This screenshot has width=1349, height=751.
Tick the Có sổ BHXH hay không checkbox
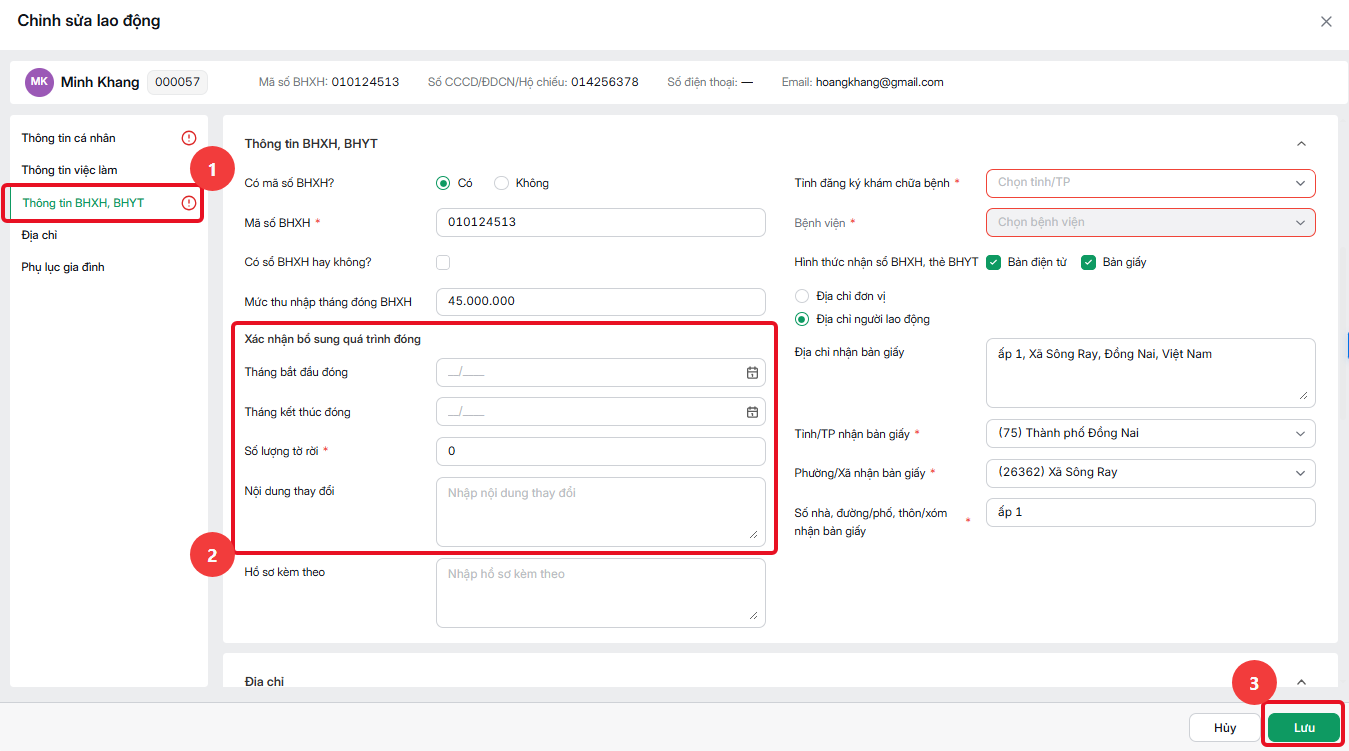443,262
